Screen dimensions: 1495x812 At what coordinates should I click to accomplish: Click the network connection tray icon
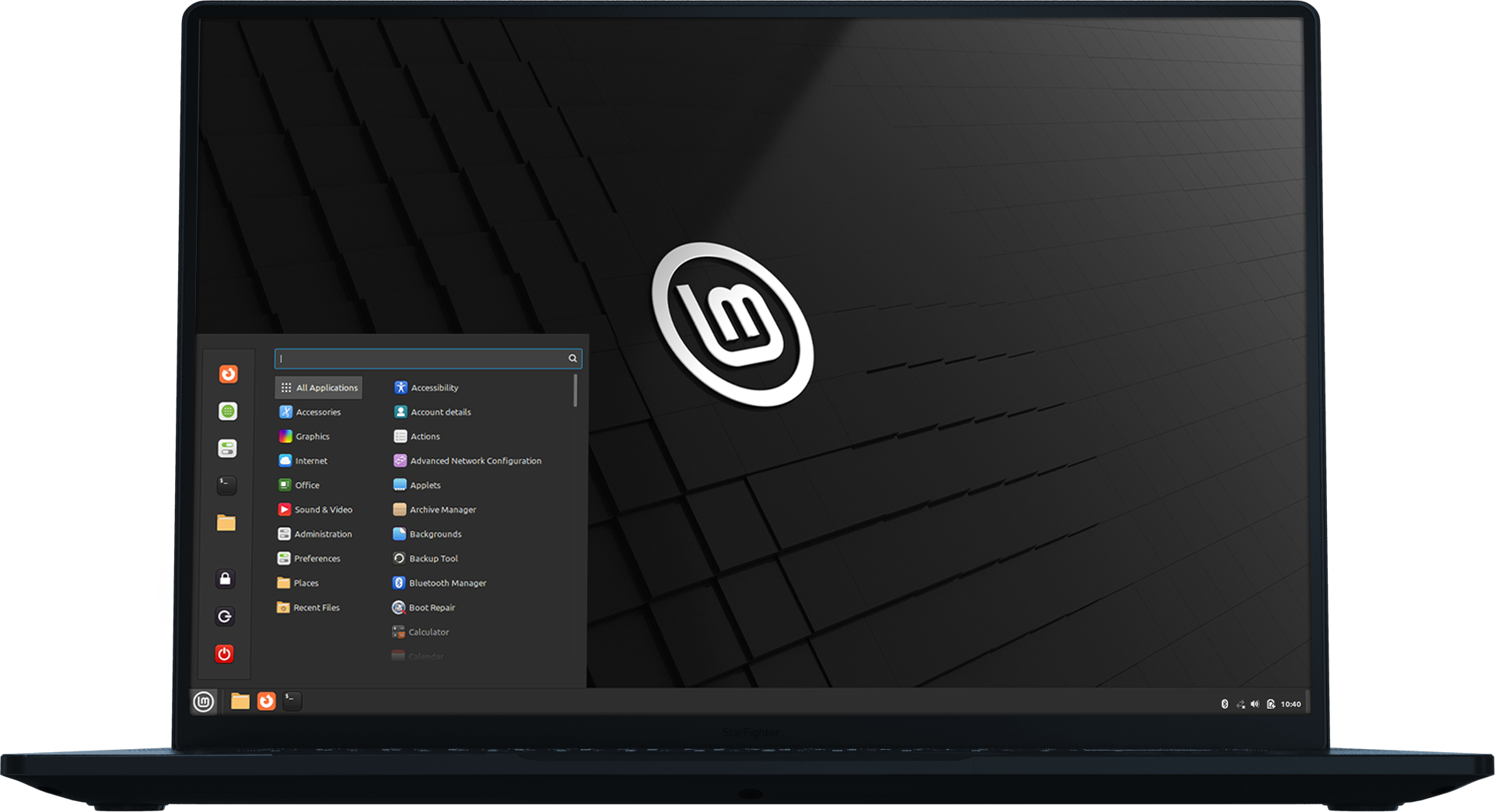pyautogui.click(x=1241, y=704)
